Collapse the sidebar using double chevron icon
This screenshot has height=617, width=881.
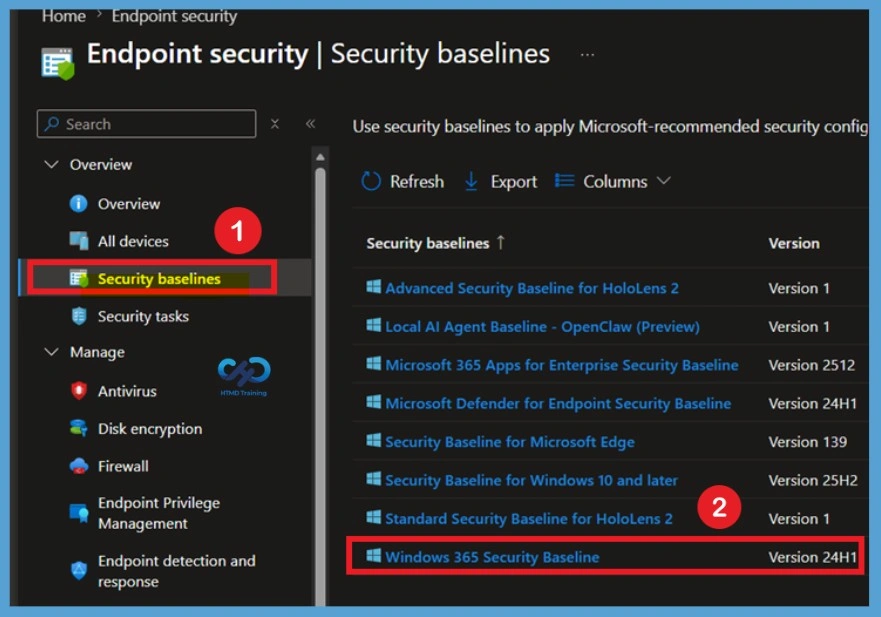coord(310,124)
